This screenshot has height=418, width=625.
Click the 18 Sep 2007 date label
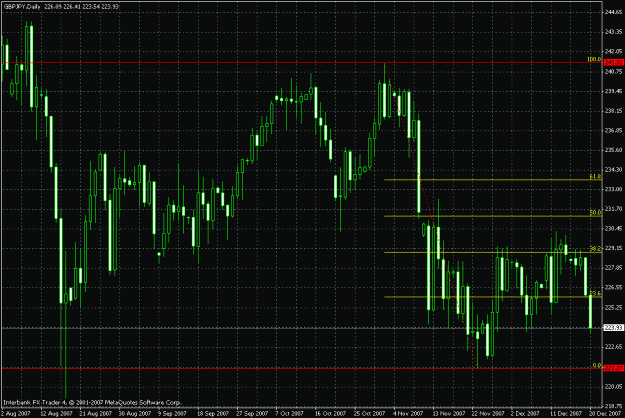pyautogui.click(x=213, y=414)
